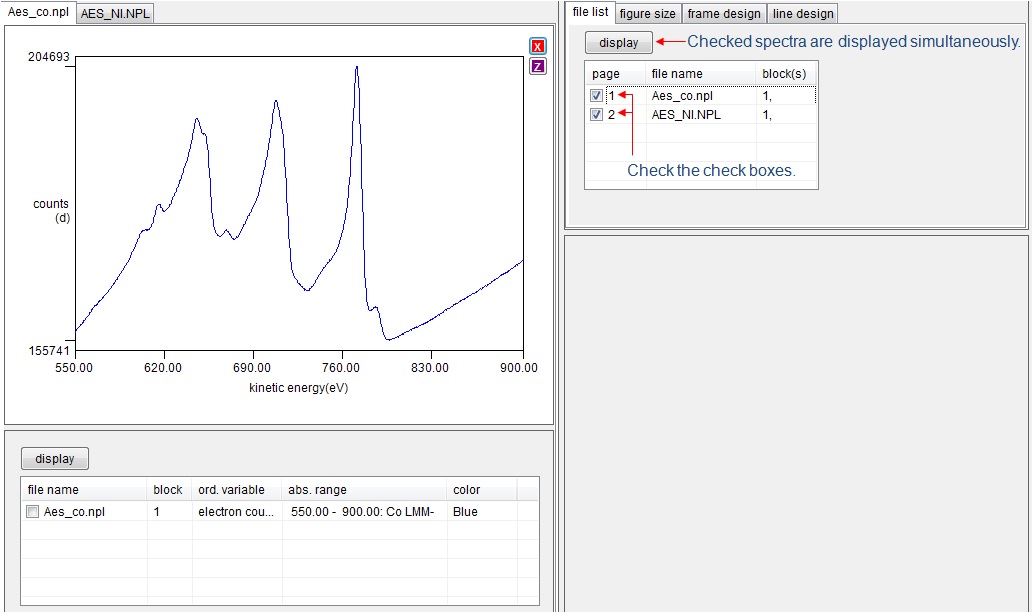Click the kinetic energy(eV) axis label

[298, 388]
